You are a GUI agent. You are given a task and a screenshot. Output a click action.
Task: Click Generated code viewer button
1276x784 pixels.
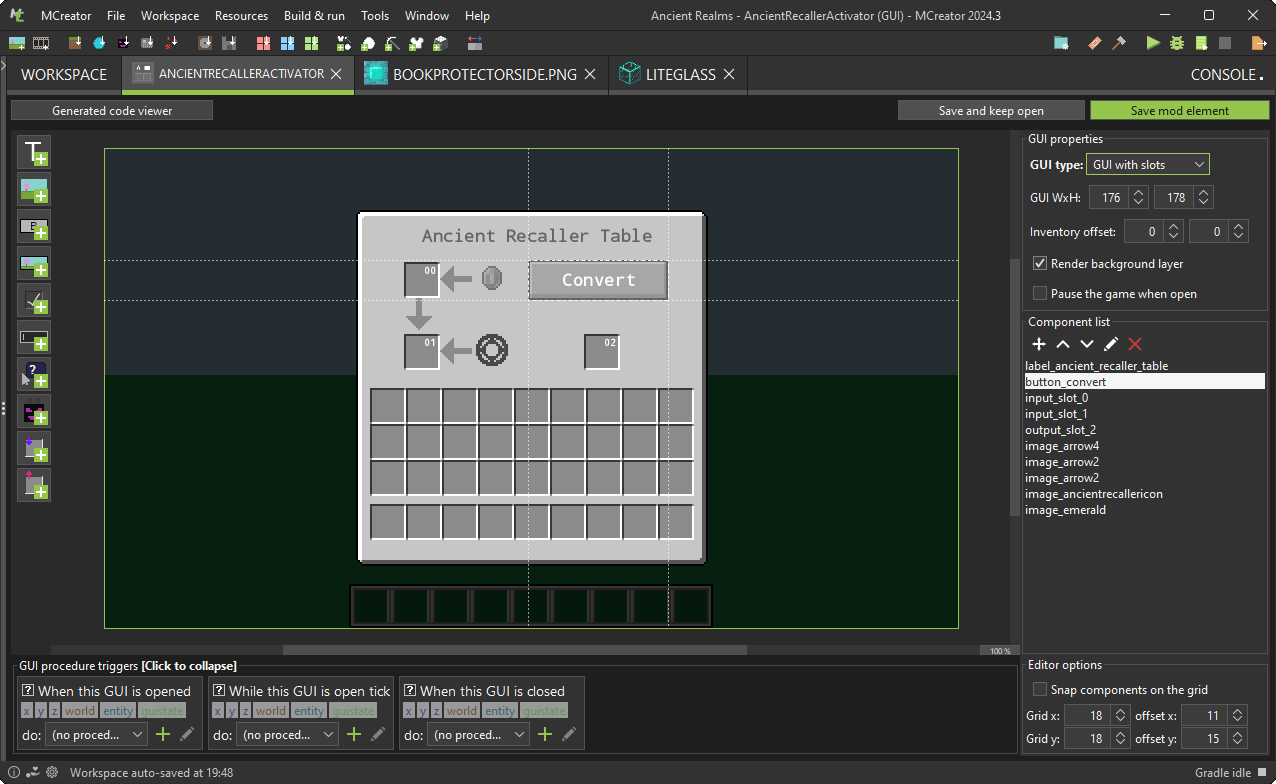[x=112, y=111]
